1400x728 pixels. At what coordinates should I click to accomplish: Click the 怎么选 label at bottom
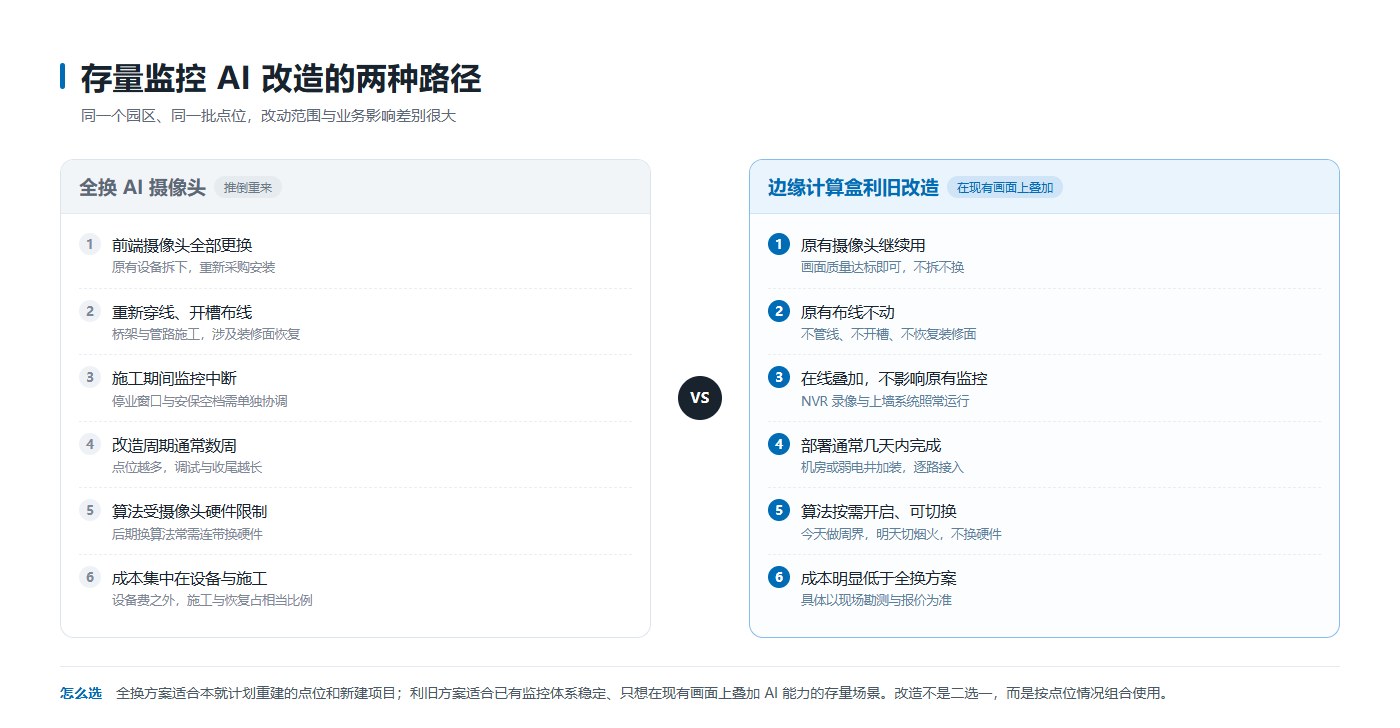[81, 693]
